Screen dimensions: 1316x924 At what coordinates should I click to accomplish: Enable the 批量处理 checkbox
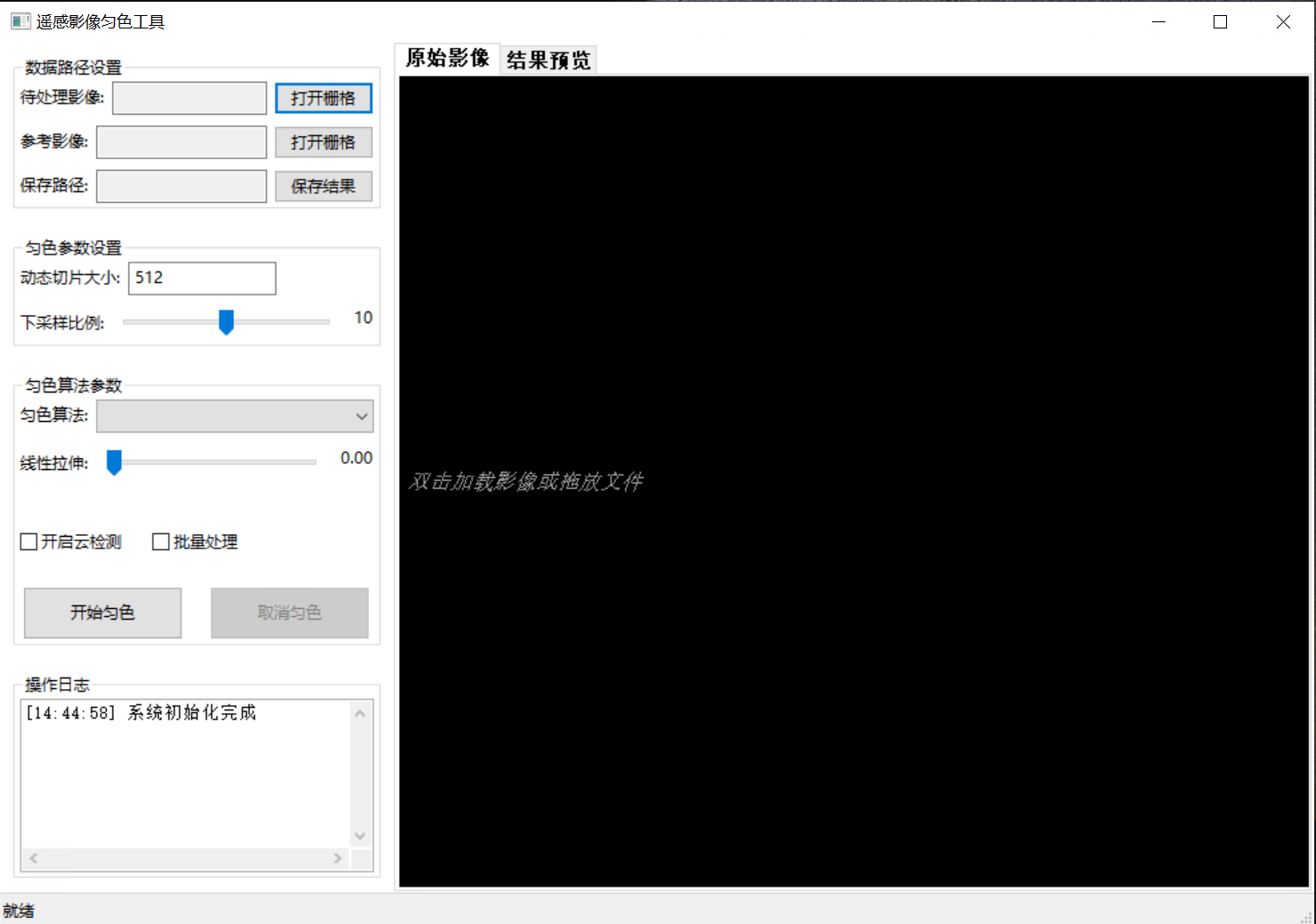pos(160,541)
